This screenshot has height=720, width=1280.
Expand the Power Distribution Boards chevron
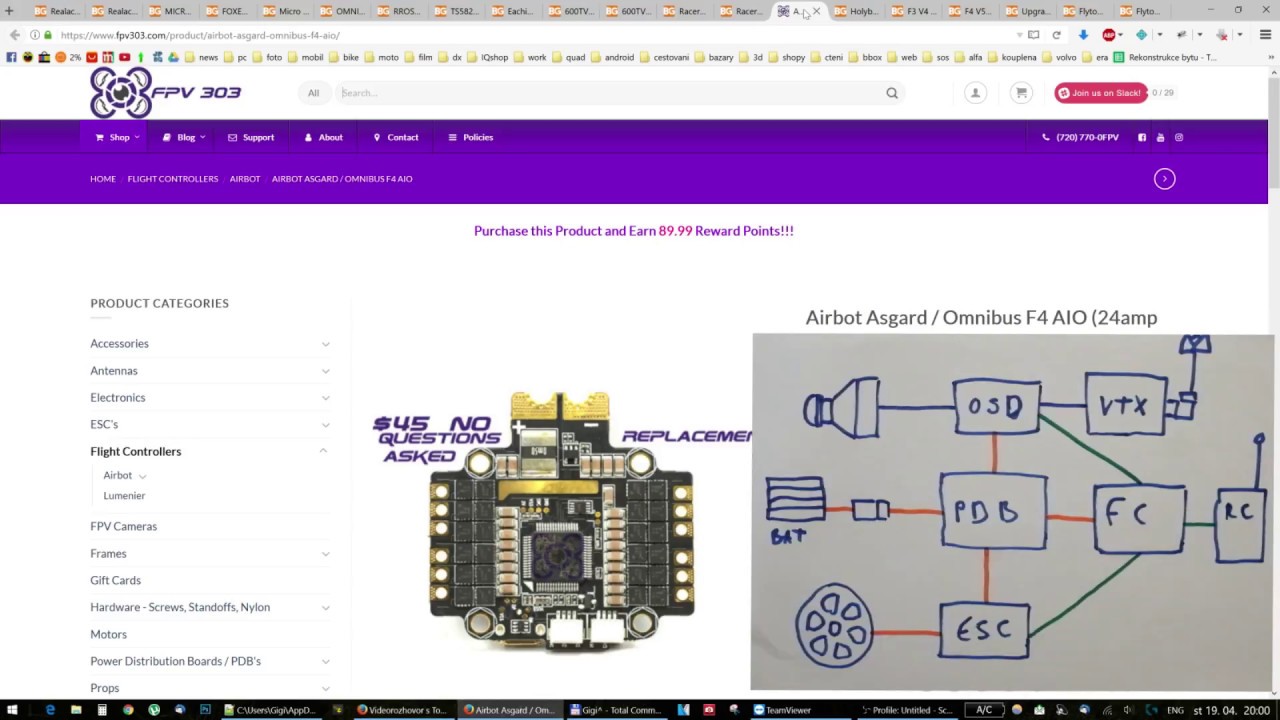coord(325,662)
